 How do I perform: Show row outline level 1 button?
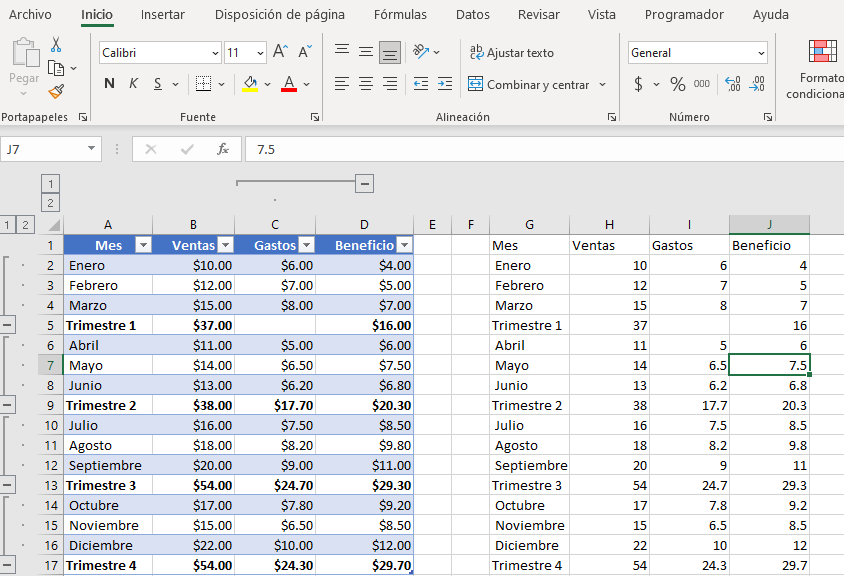pyautogui.click(x=8, y=225)
